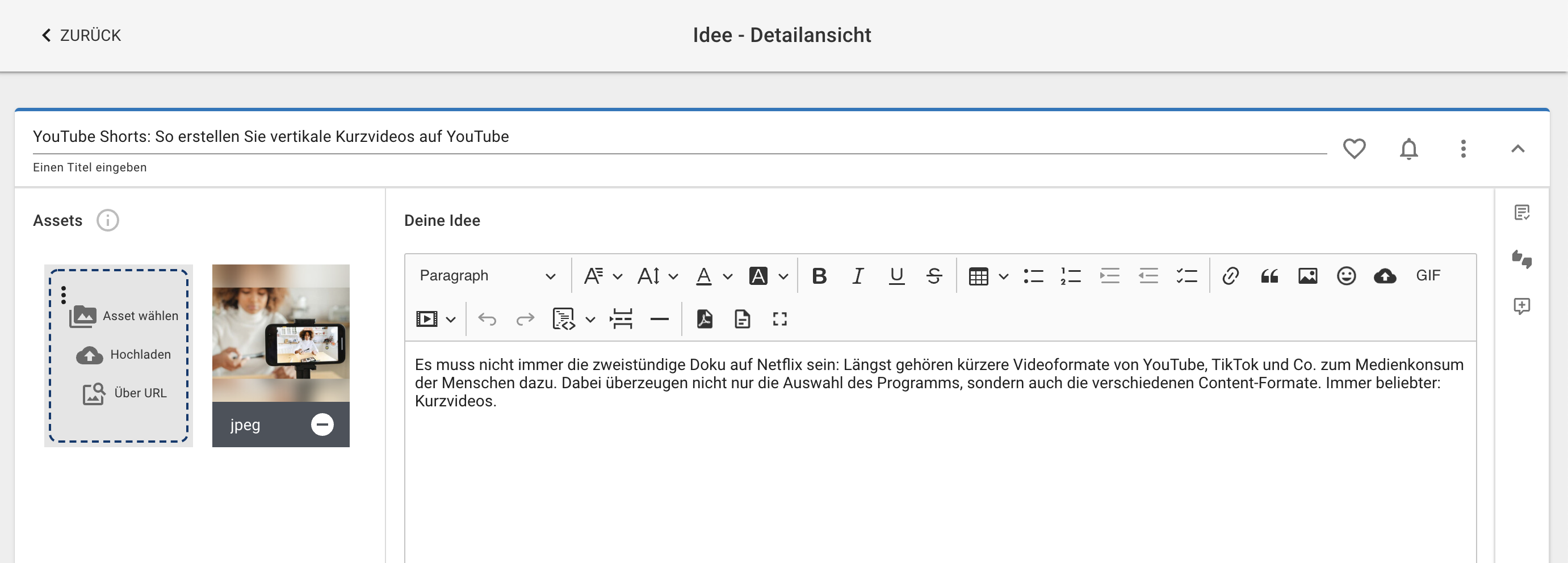Click Asset wählen
The width and height of the screenshot is (1568, 563).
124,316
